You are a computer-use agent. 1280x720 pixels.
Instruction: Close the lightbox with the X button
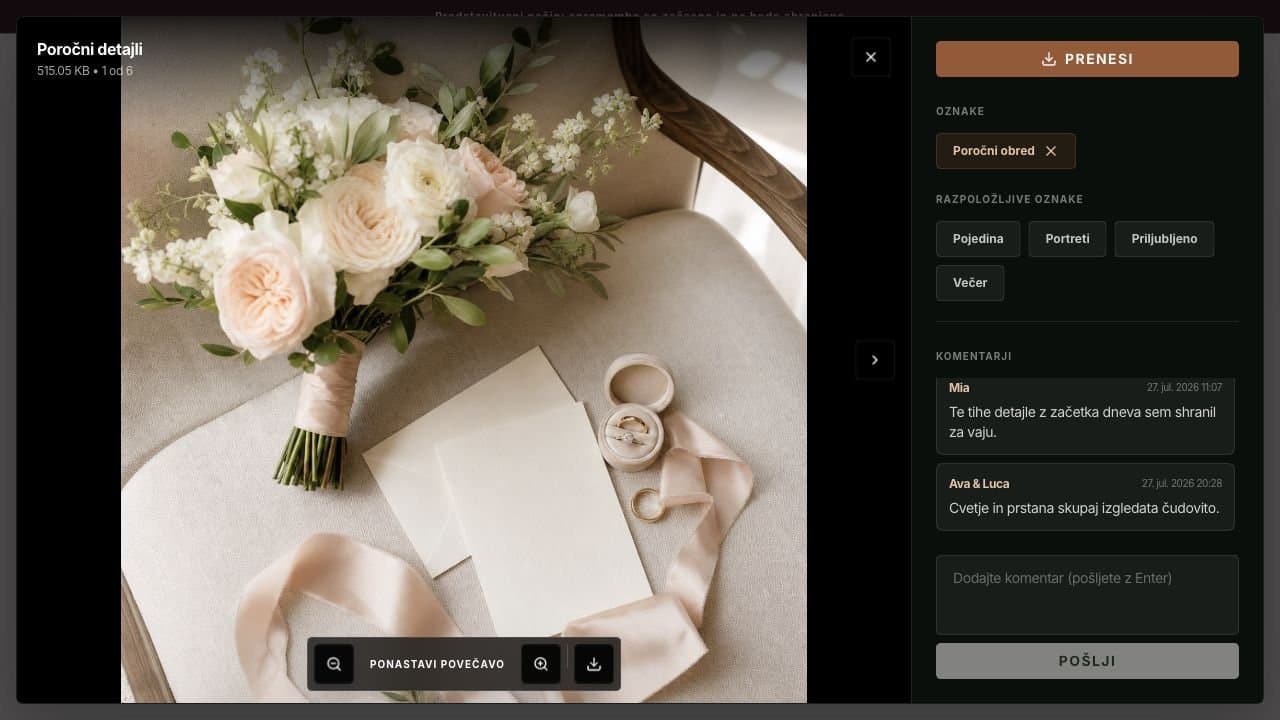(871, 57)
